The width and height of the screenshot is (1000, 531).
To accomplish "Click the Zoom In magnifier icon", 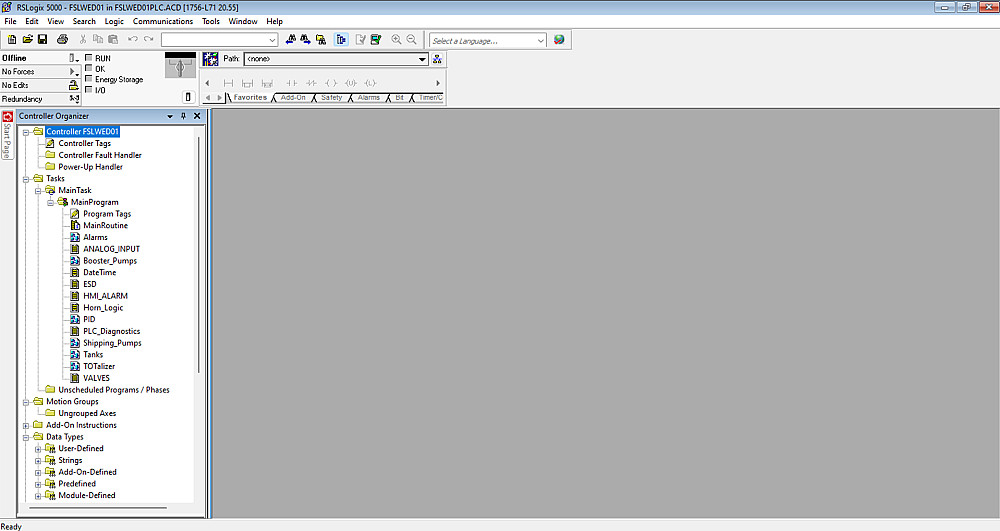I will coord(396,40).
